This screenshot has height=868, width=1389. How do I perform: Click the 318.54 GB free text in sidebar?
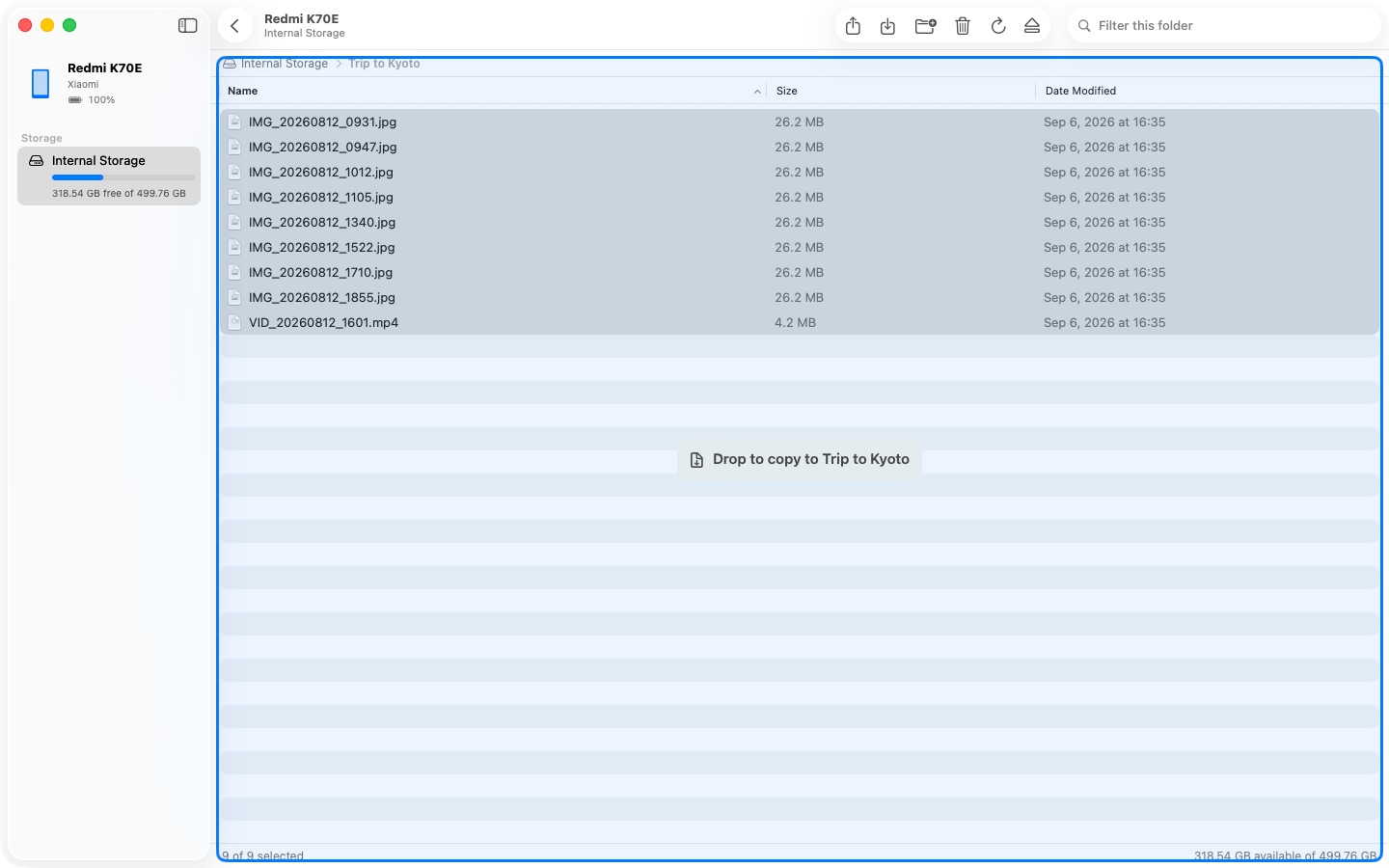click(x=119, y=194)
